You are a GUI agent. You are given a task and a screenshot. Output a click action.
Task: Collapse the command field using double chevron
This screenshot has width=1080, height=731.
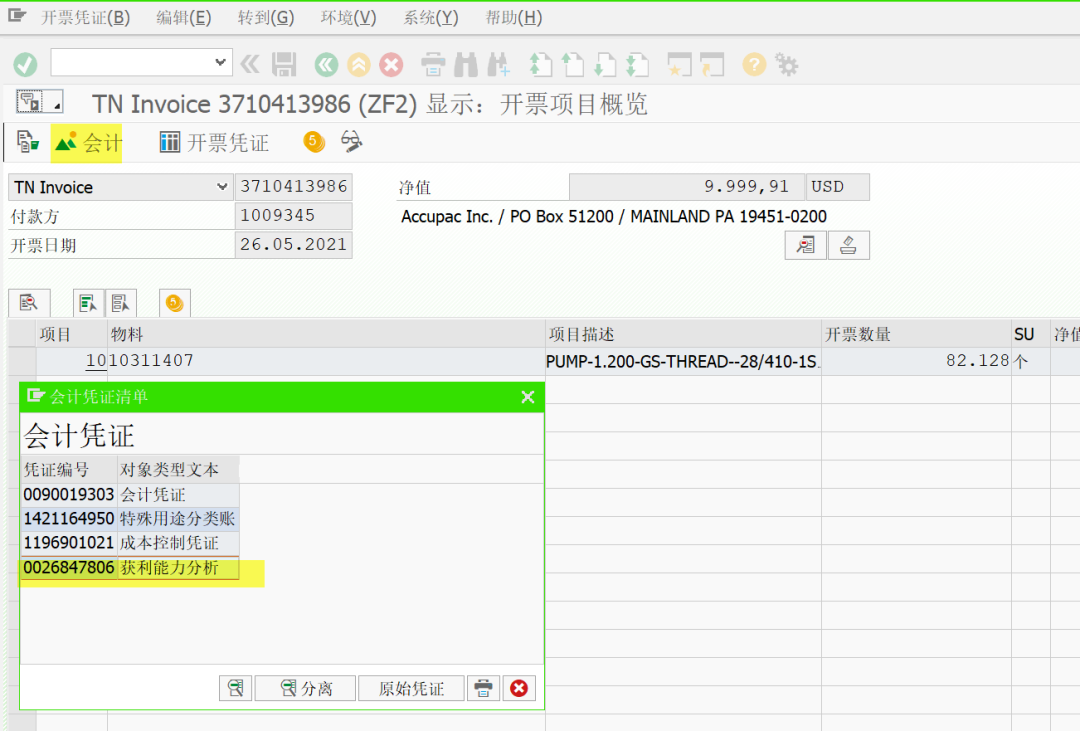pyautogui.click(x=250, y=65)
